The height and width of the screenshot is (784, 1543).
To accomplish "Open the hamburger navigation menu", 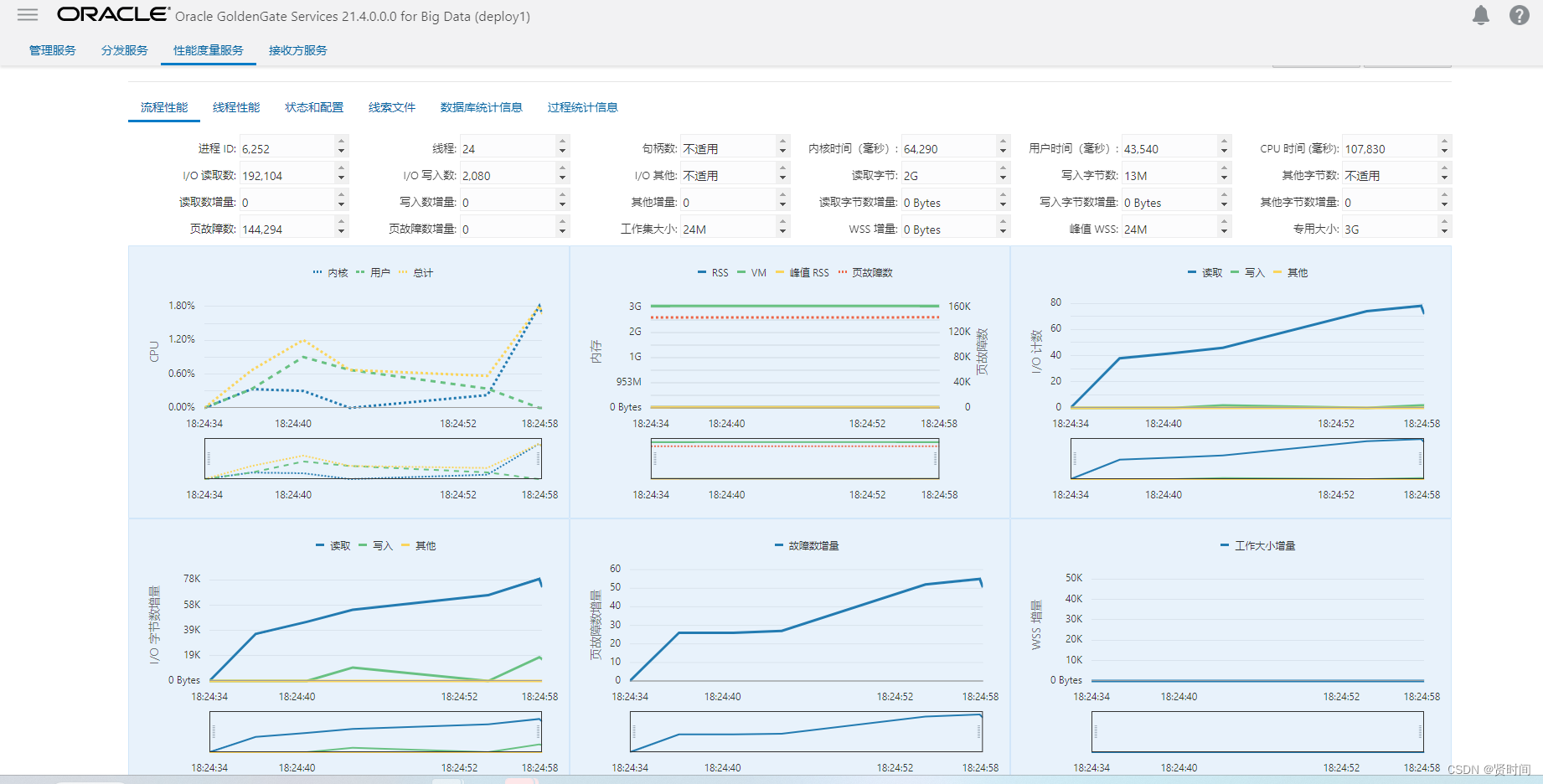I will click(x=28, y=14).
